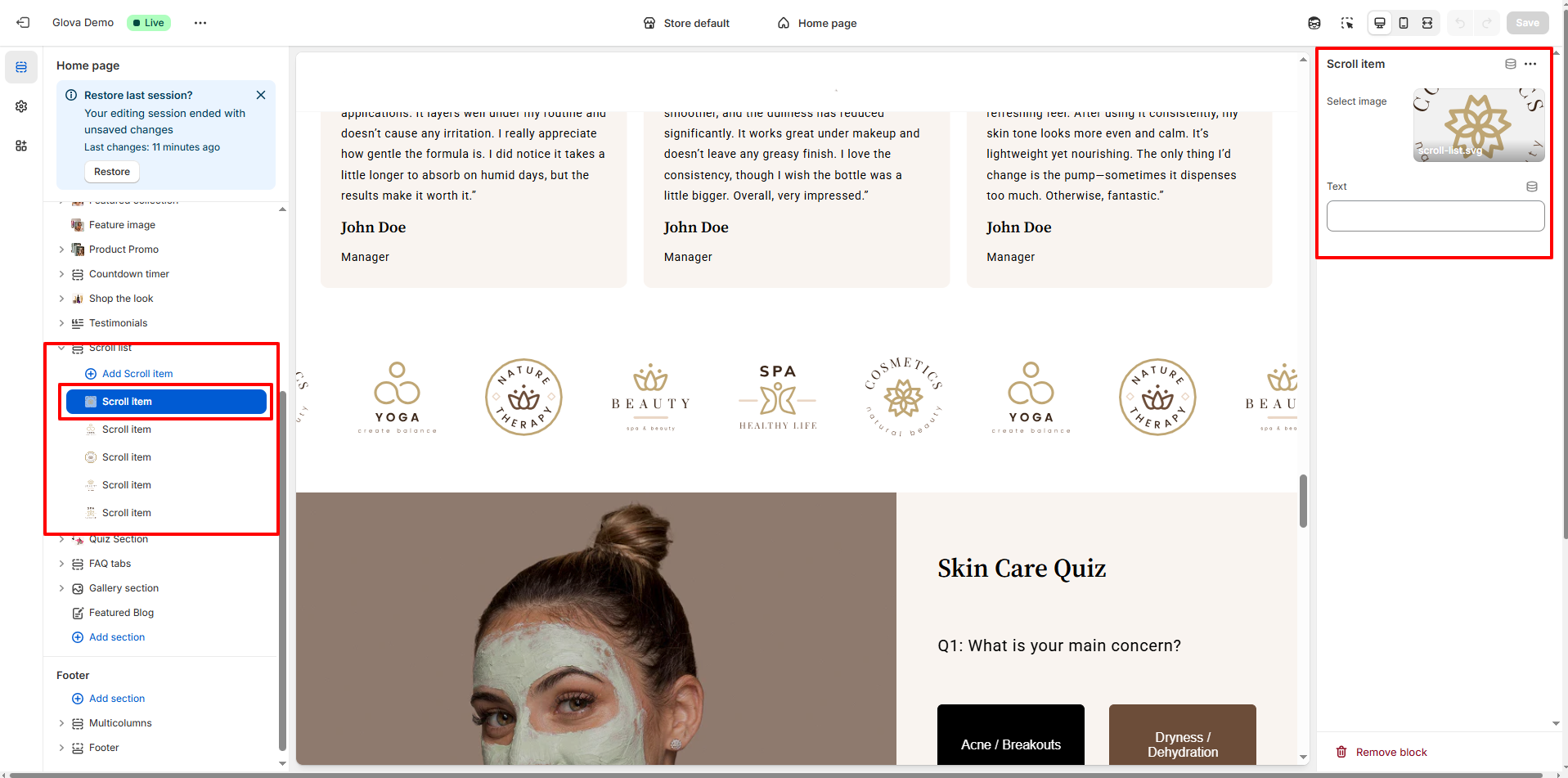Dismiss the Restore last session banner
This screenshot has width=1568, height=778.
[261, 95]
